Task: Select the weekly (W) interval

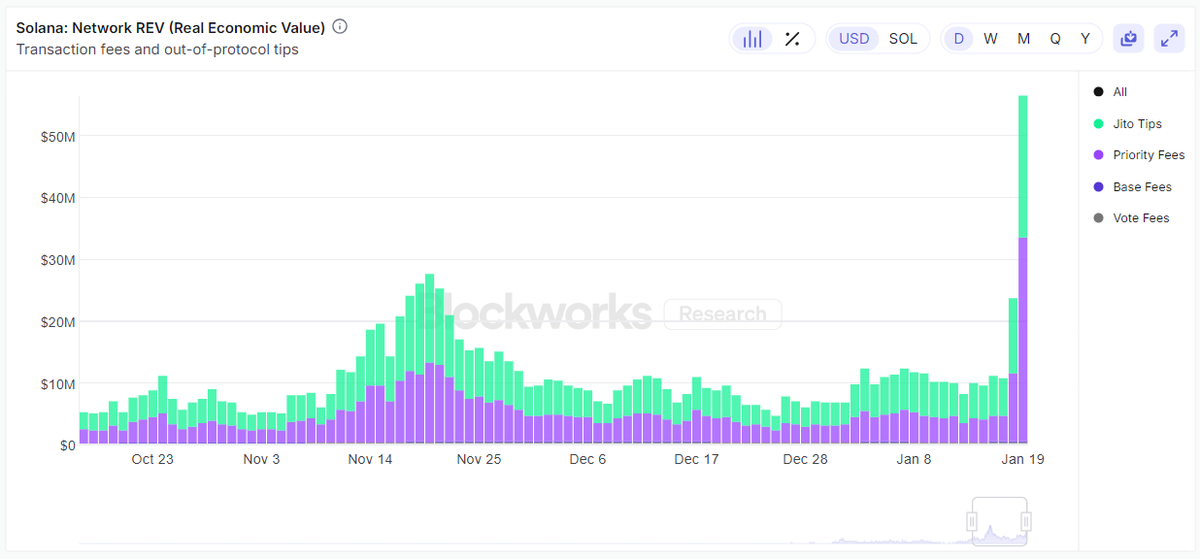Action: pos(990,39)
